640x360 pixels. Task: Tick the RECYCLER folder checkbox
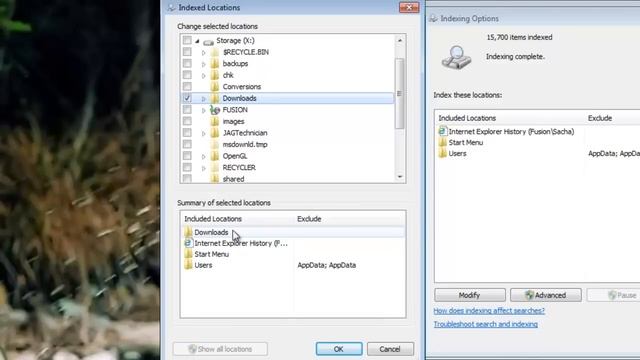[187, 167]
